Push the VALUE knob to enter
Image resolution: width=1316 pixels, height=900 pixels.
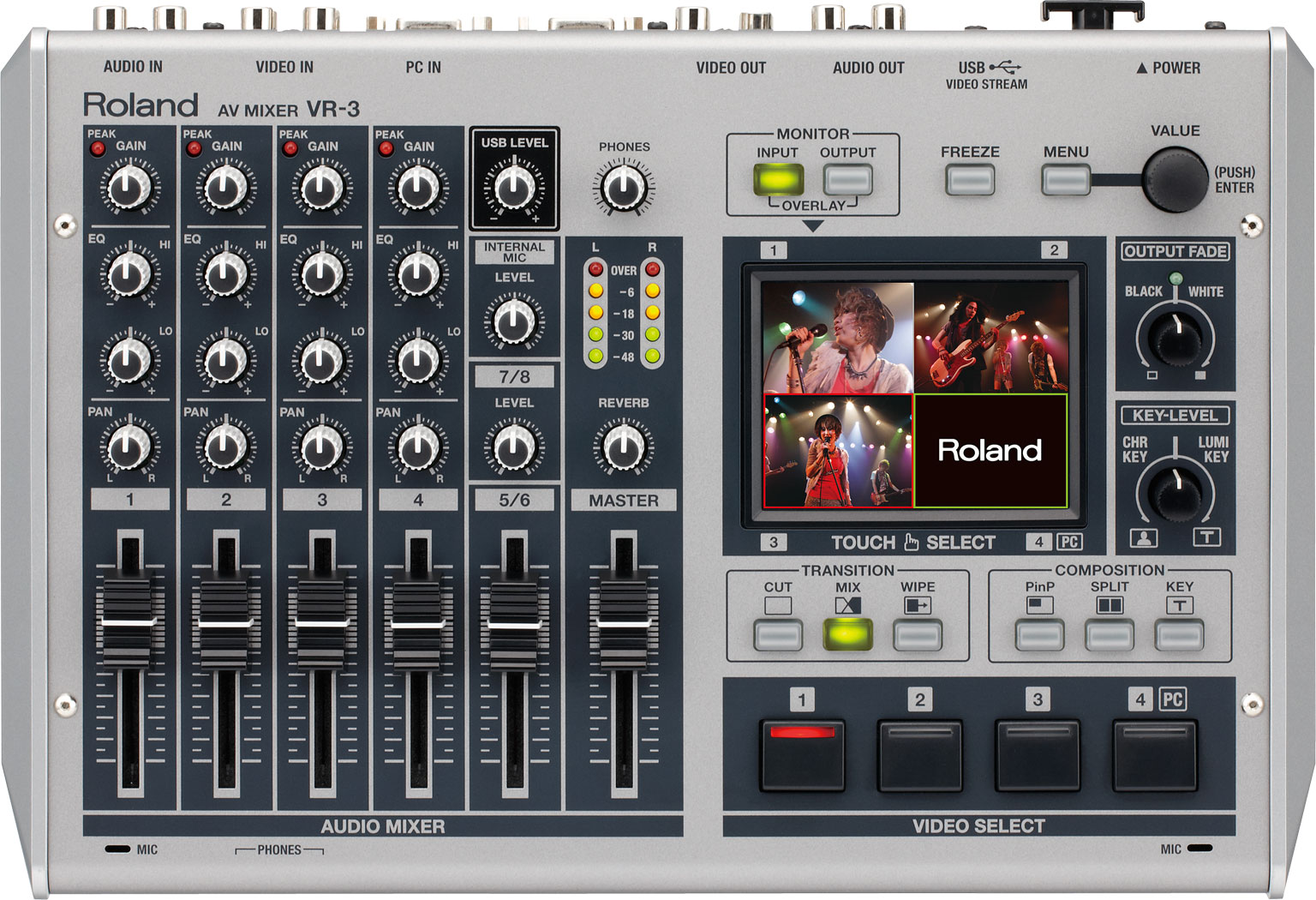1177,180
